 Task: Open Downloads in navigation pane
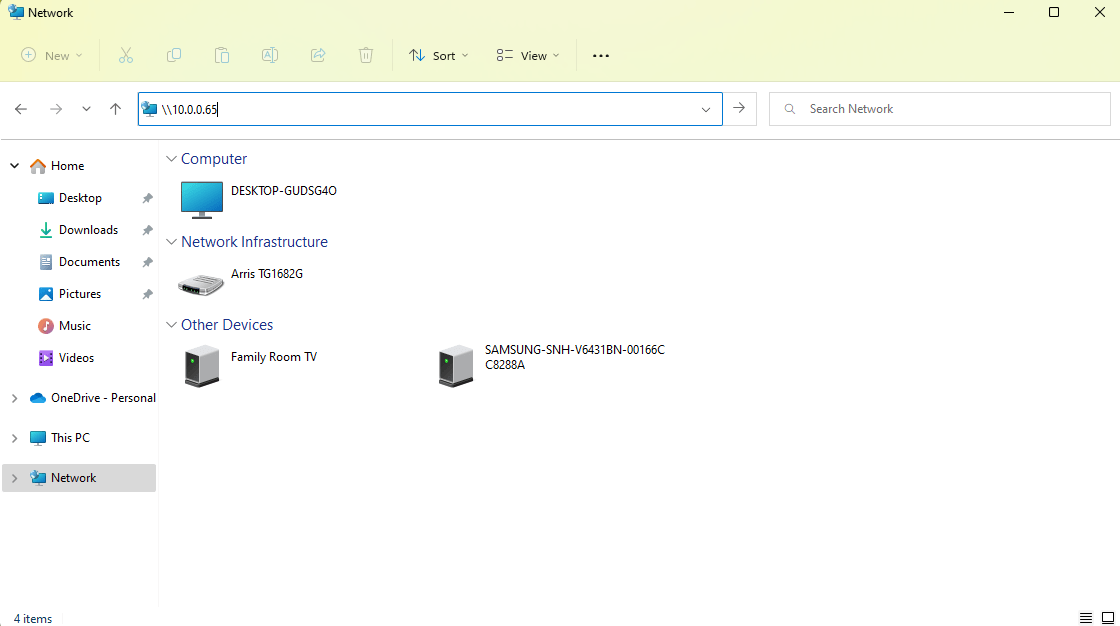79,230
